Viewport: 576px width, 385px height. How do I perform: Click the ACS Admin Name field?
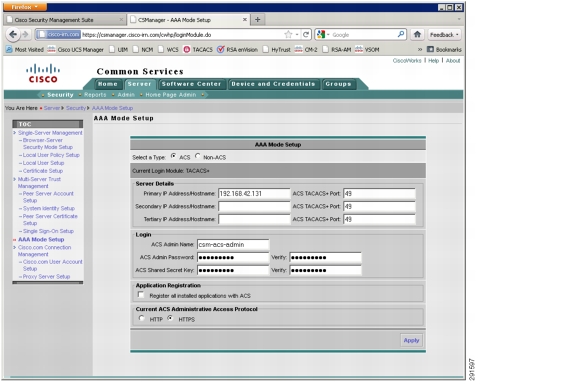[233, 245]
